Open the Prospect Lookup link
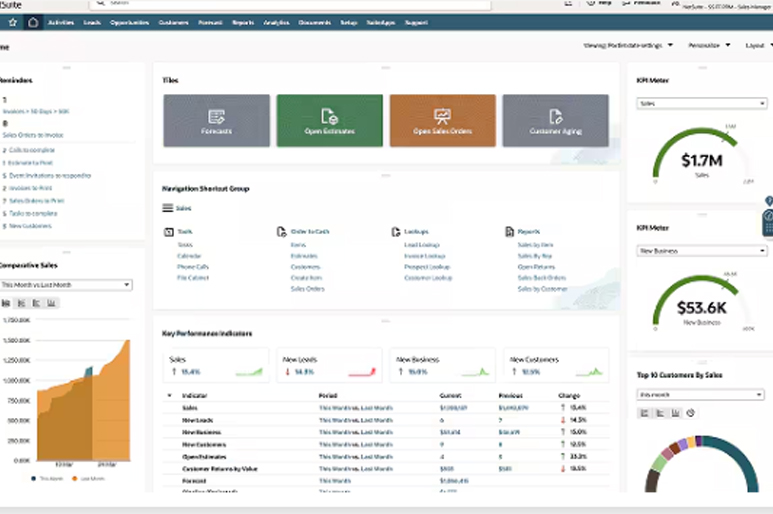 (427, 267)
